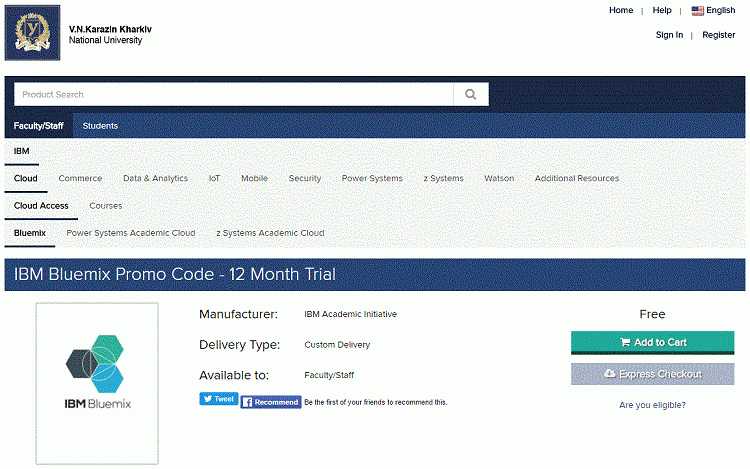Focus the Product Search field
Viewport: 750px width, 469px height.
(233, 94)
